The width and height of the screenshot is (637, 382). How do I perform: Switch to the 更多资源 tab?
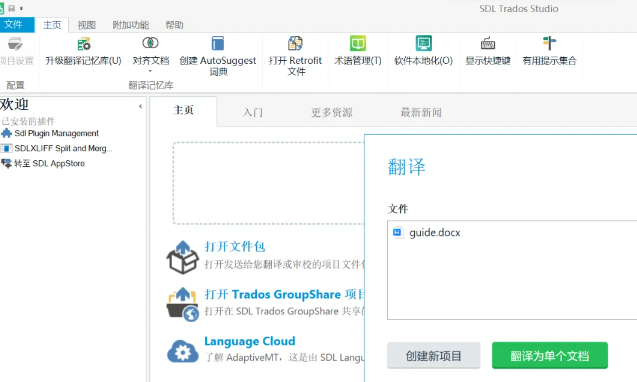click(x=332, y=112)
